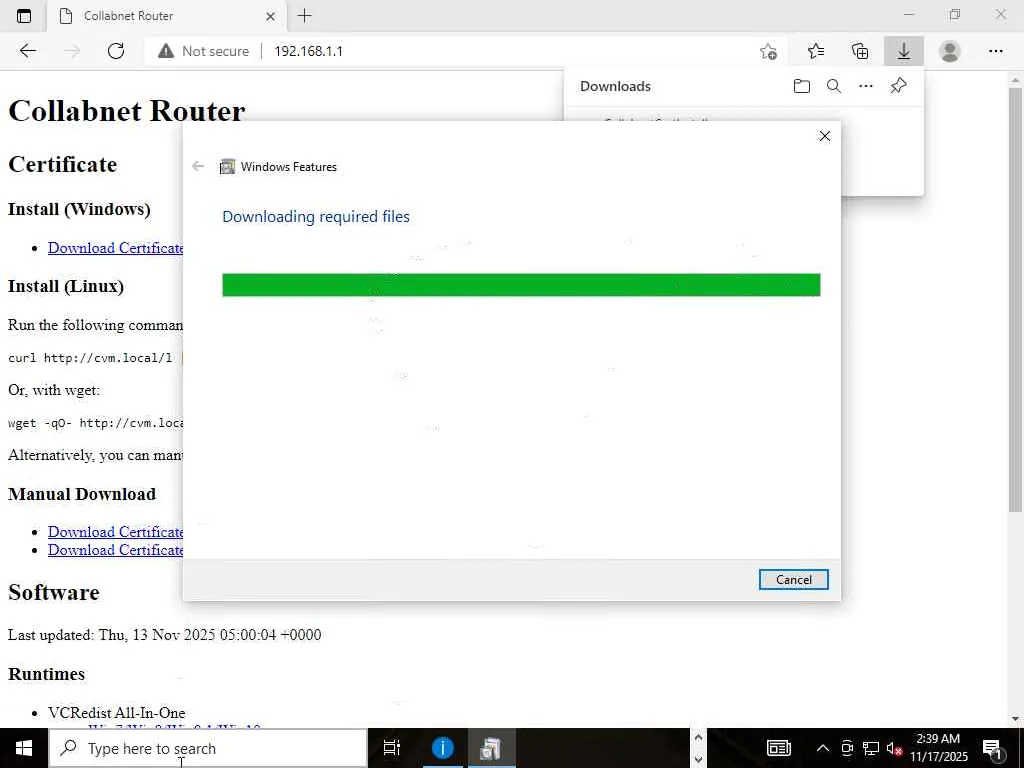Click the taskbar toolbar scroll up arrow
The image size is (1024, 768).
coord(698,738)
